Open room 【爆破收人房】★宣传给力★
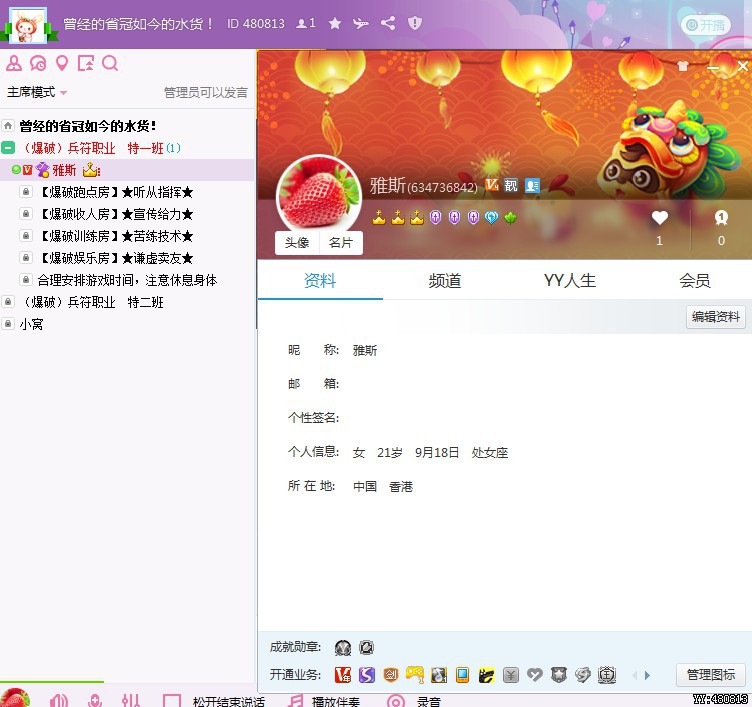This screenshot has height=707, width=752. (115, 214)
